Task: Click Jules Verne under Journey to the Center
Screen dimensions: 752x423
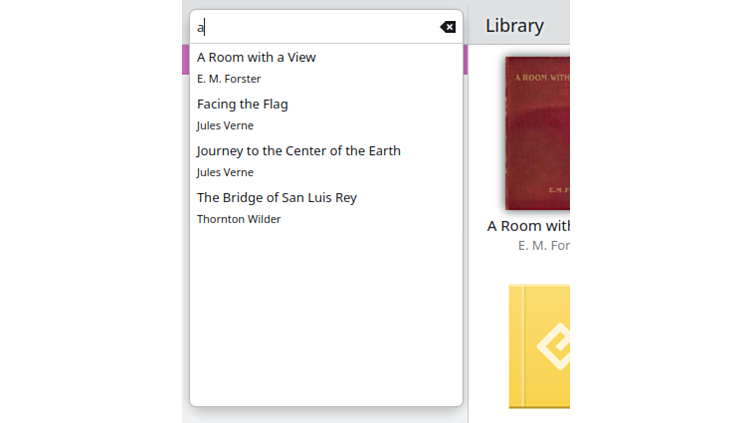Action: [225, 172]
